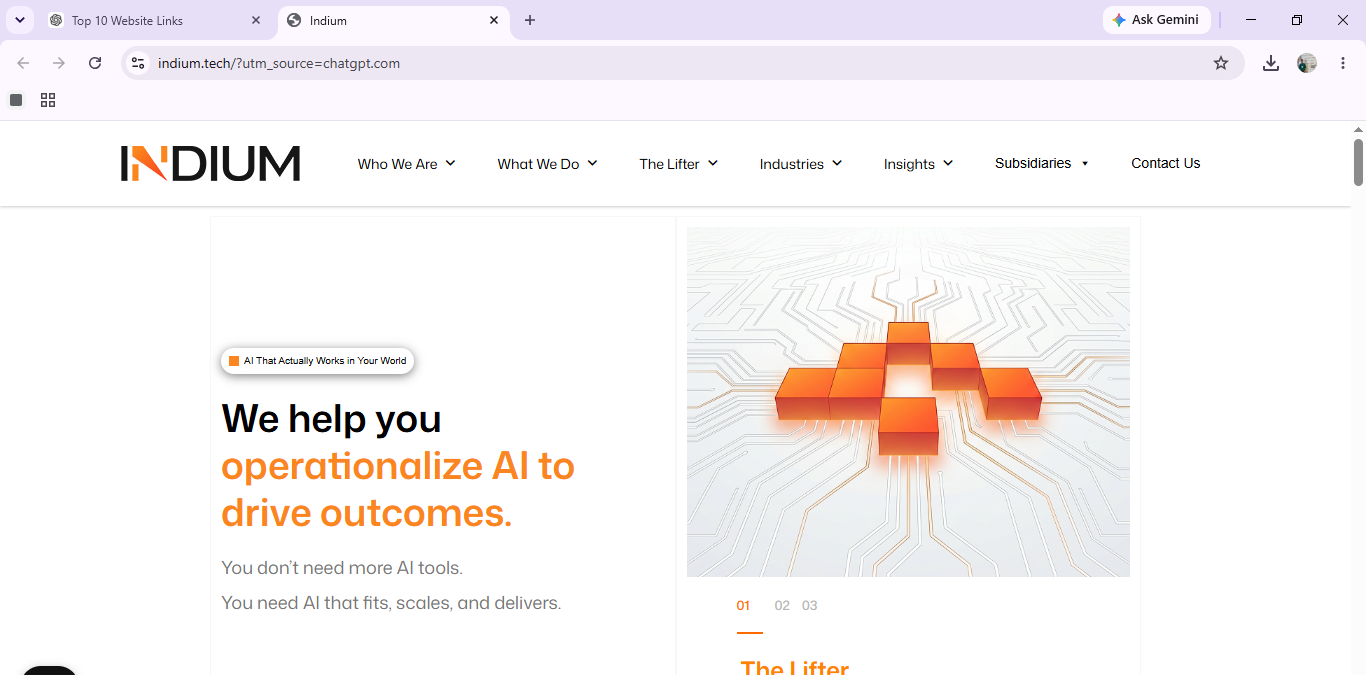Click the Ask Gemini button

1156,20
